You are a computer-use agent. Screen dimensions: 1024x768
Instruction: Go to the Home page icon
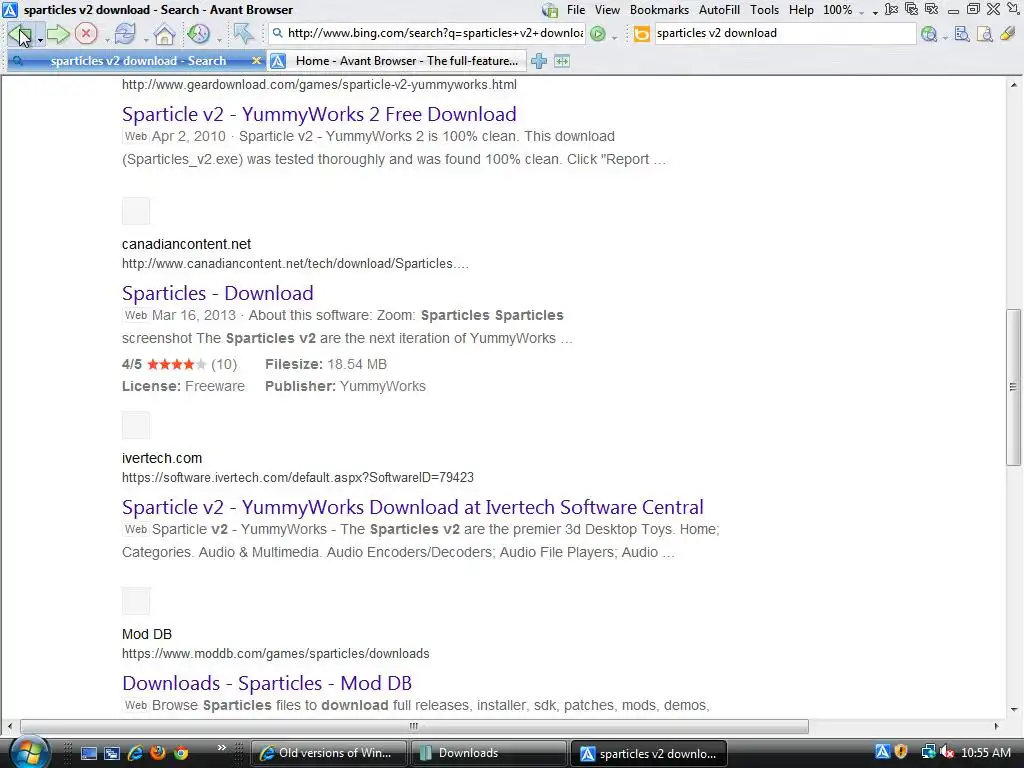coord(164,34)
